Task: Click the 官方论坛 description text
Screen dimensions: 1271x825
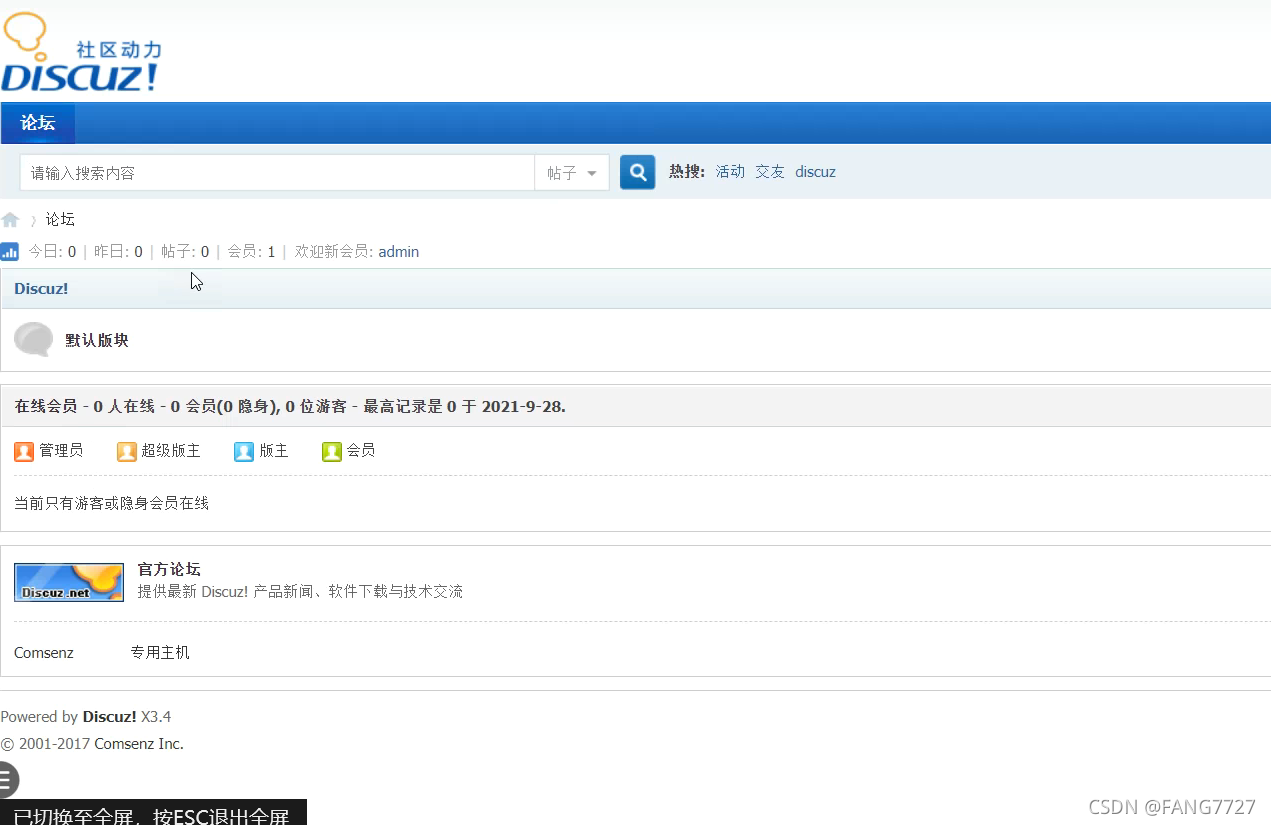Action: pyautogui.click(x=300, y=592)
